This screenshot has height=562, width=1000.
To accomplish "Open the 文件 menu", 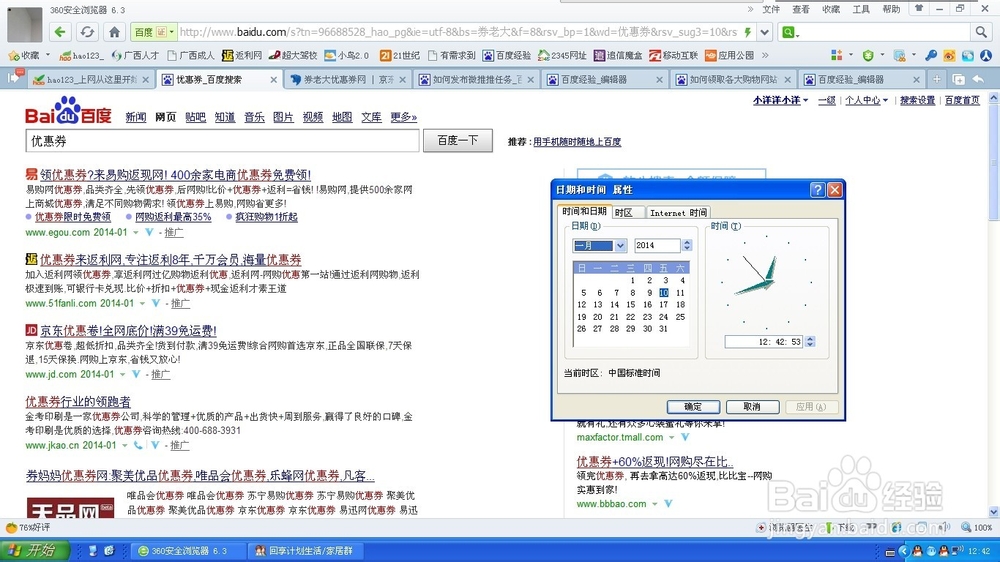I will (x=771, y=9).
